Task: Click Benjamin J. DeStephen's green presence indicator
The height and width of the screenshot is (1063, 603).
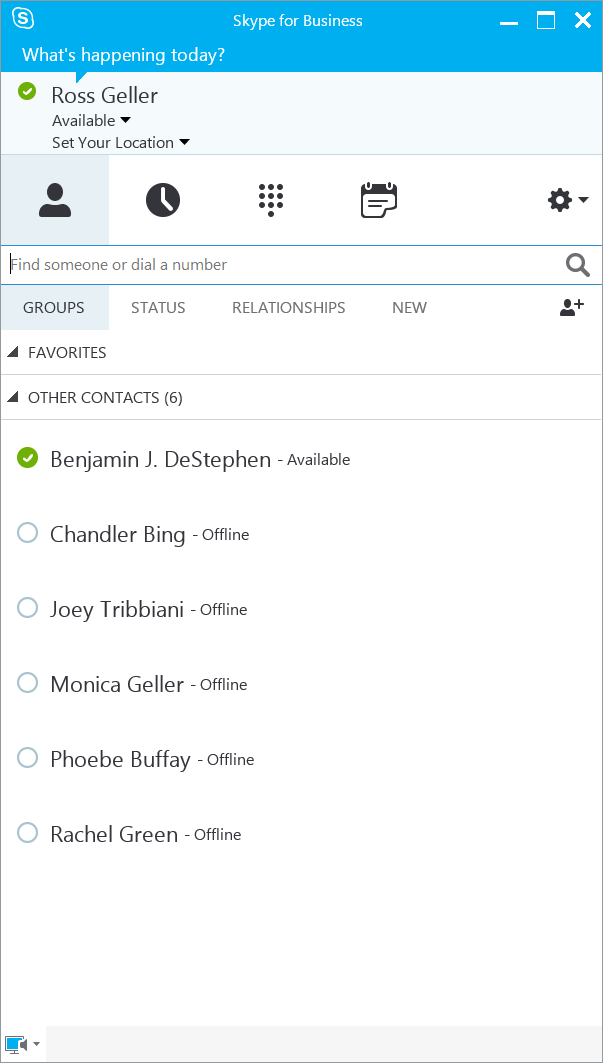Action: tap(27, 458)
